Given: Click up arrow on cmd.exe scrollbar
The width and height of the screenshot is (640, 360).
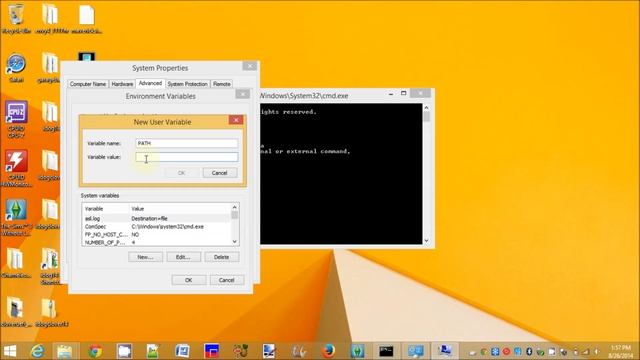Looking at the screenshot, I should [x=427, y=108].
